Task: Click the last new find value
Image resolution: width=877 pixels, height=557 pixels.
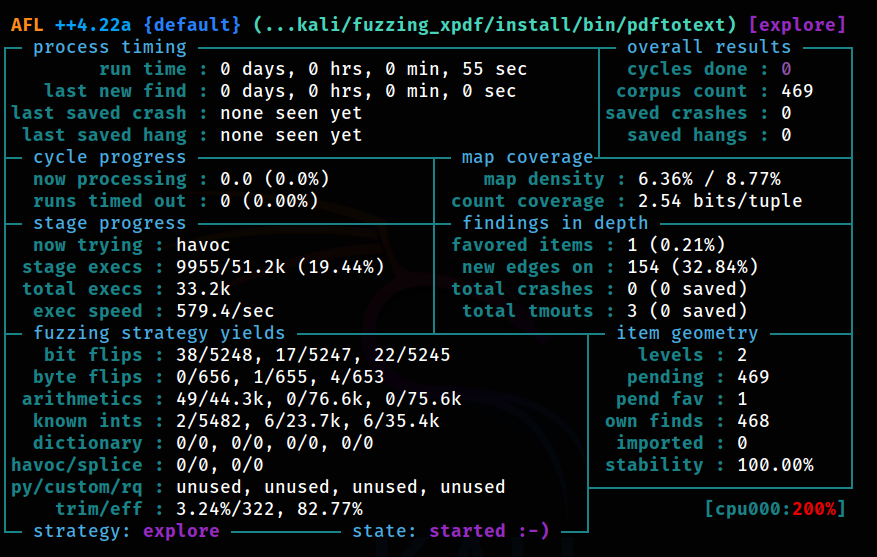Action: pos(368,91)
